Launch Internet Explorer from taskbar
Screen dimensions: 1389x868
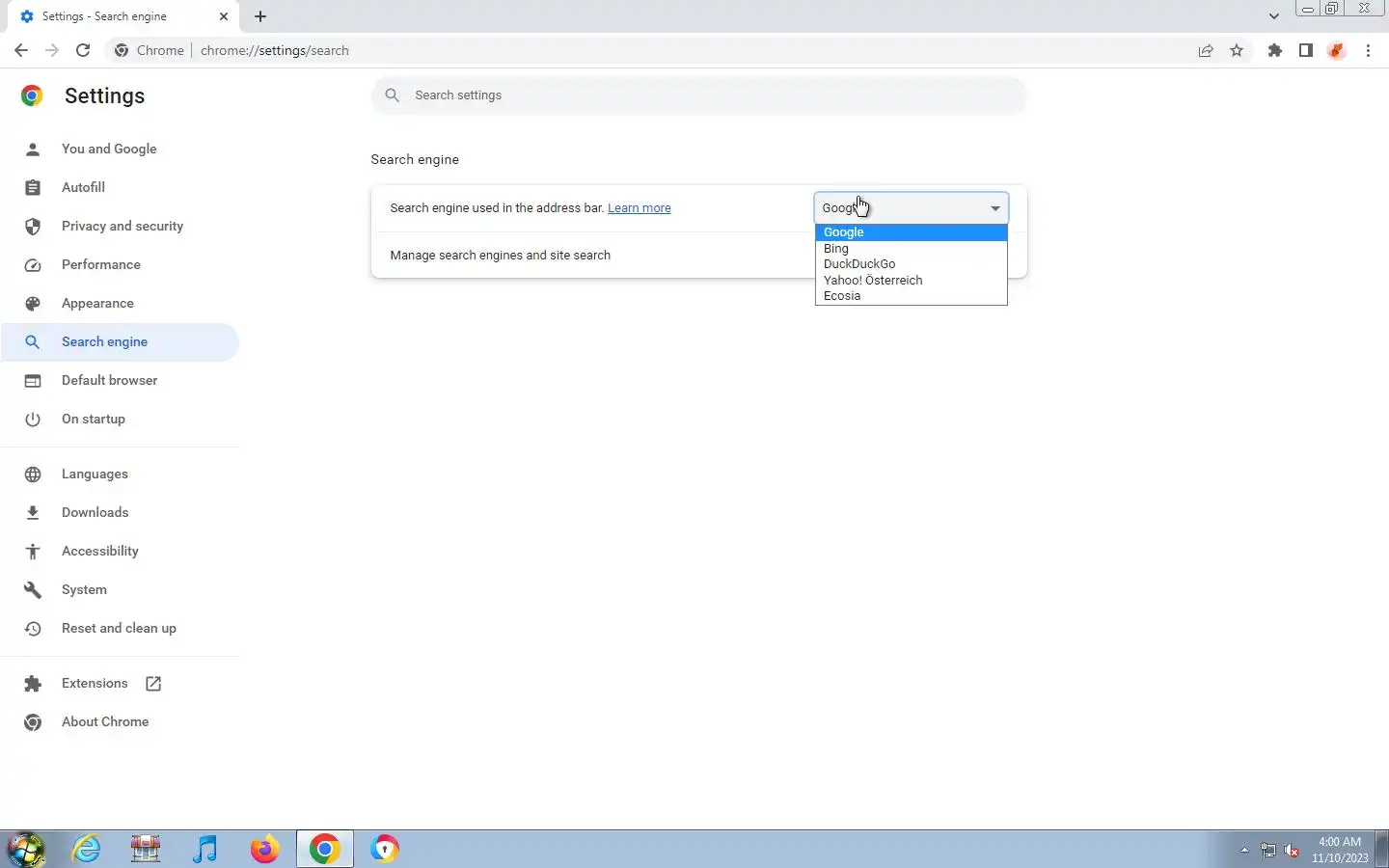point(87,849)
